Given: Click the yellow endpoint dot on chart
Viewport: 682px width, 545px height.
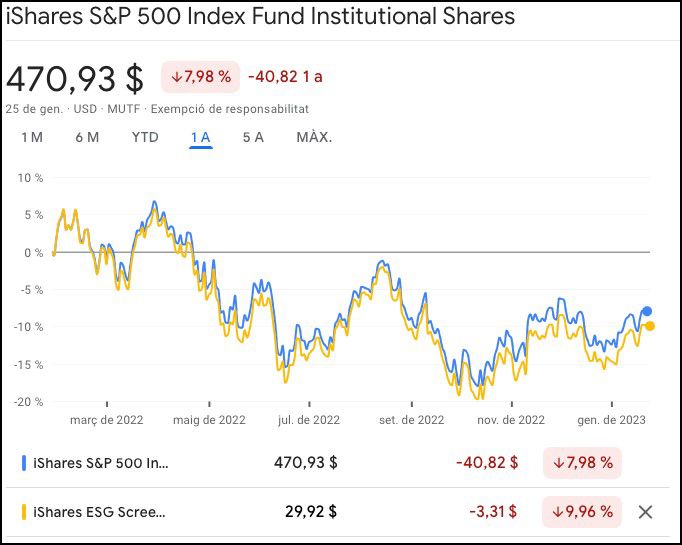Looking at the screenshot, I should click(x=650, y=326).
